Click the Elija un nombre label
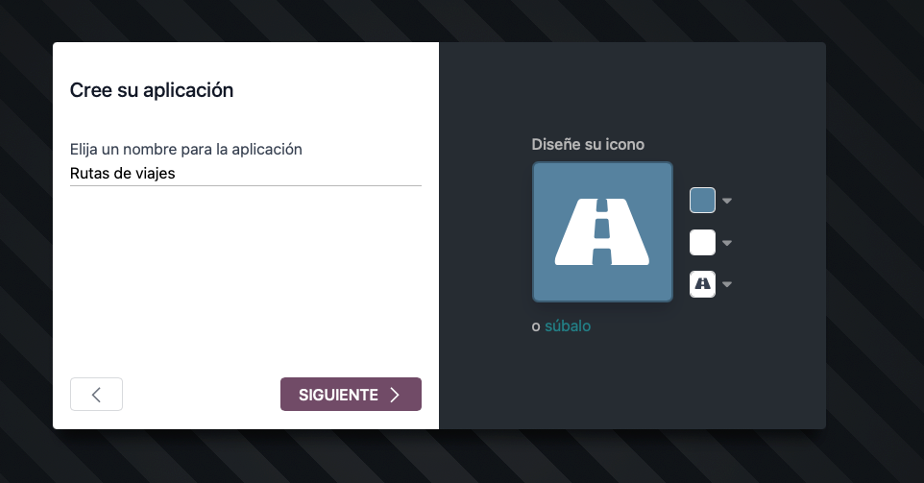The image size is (924, 483). click(186, 149)
